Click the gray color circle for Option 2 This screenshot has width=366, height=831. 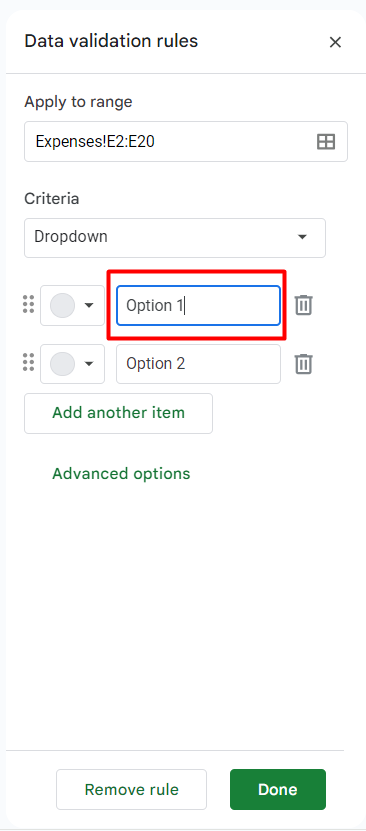[63, 364]
